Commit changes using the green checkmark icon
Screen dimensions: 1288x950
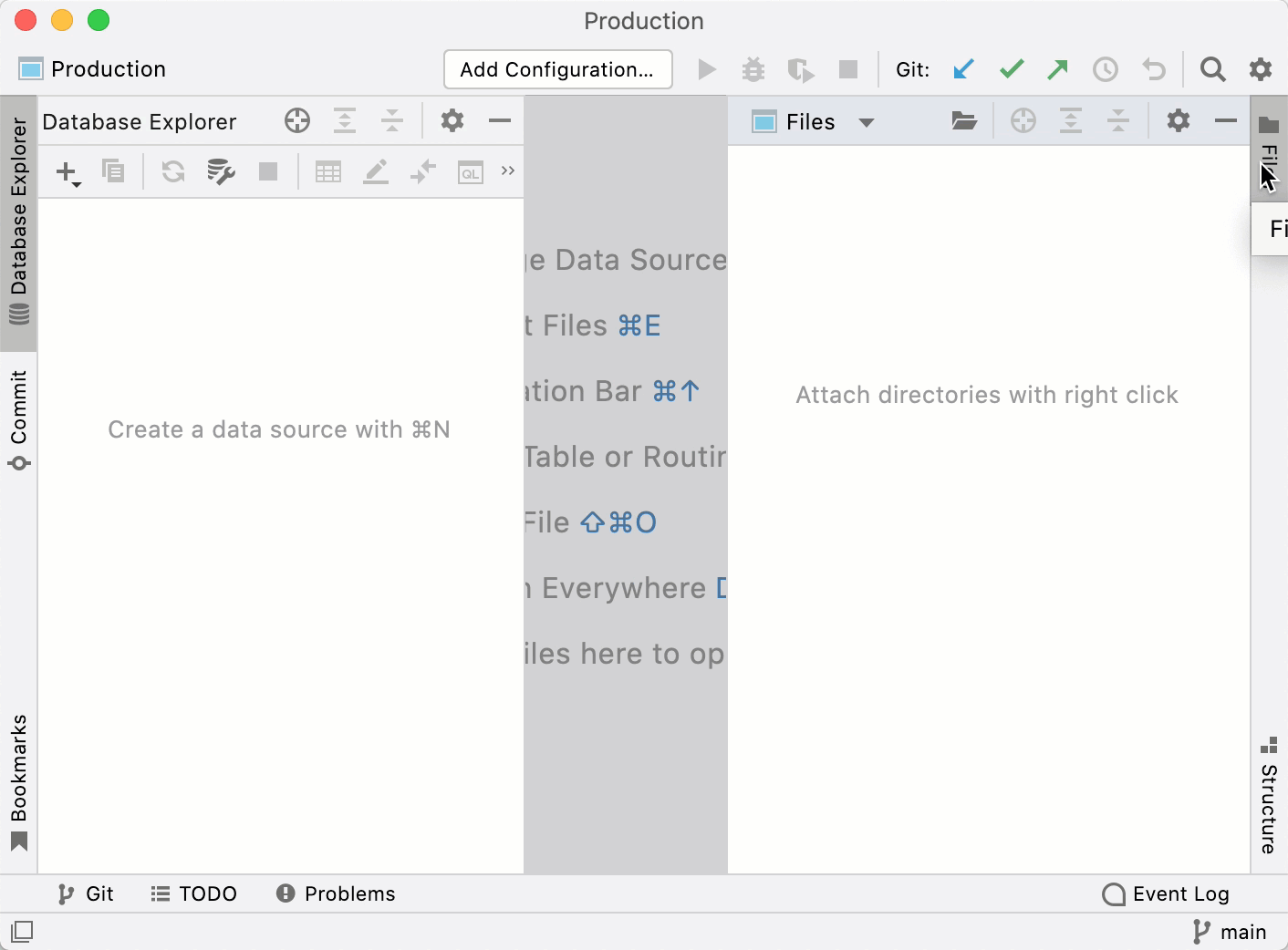pos(1011,68)
